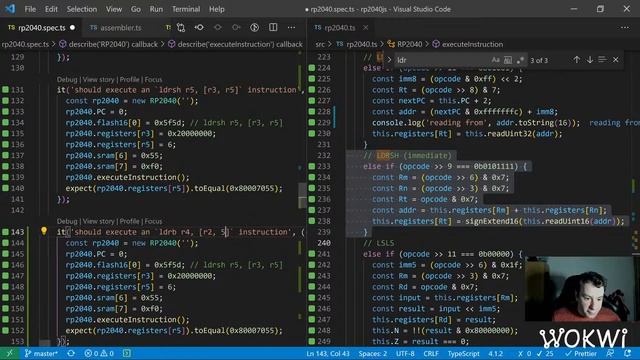Open the Run menu
640x360 pixels.
tap(156, 9)
